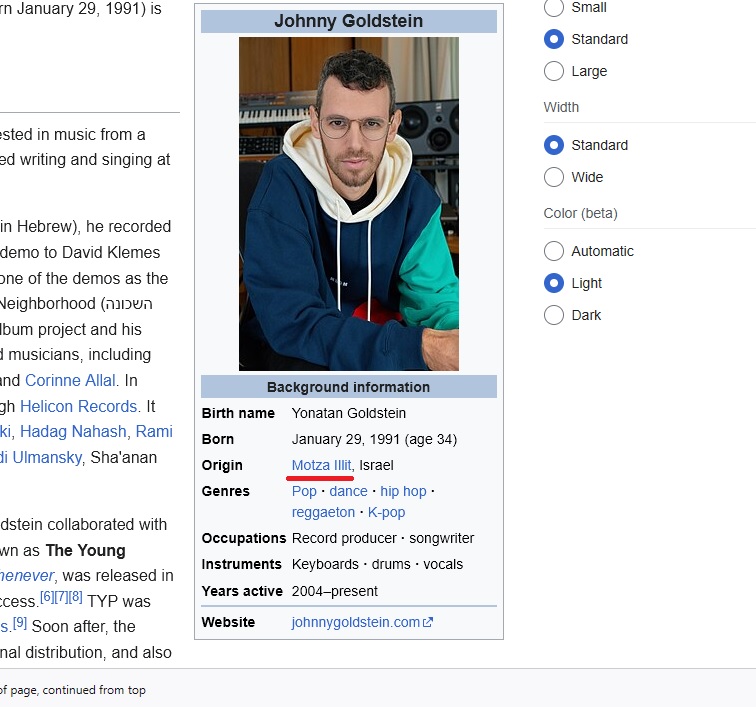Open the Rami link in the article
The height and width of the screenshot is (707, 756).
[154, 432]
